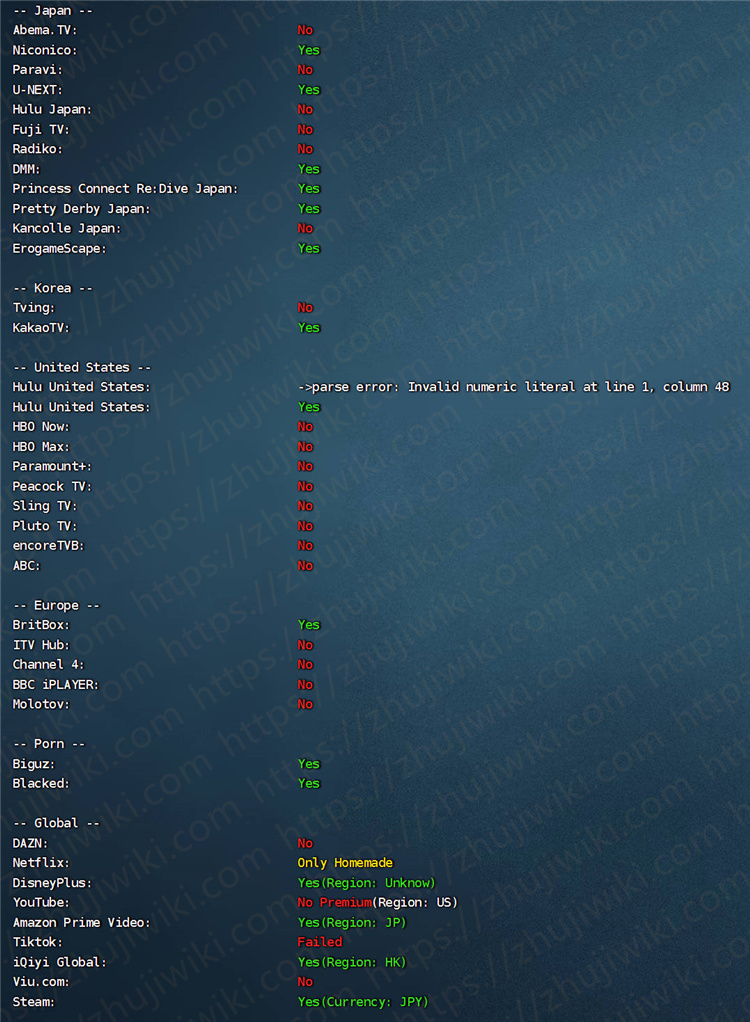Select the 'iQiyi Global:' label
The image size is (750, 1022).
(59, 963)
